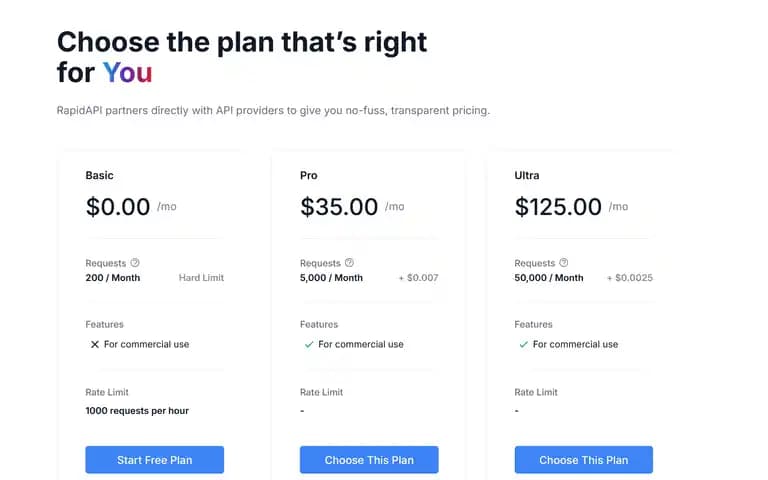Select the Basic plan title
This screenshot has width=768, height=480.
[99, 175]
